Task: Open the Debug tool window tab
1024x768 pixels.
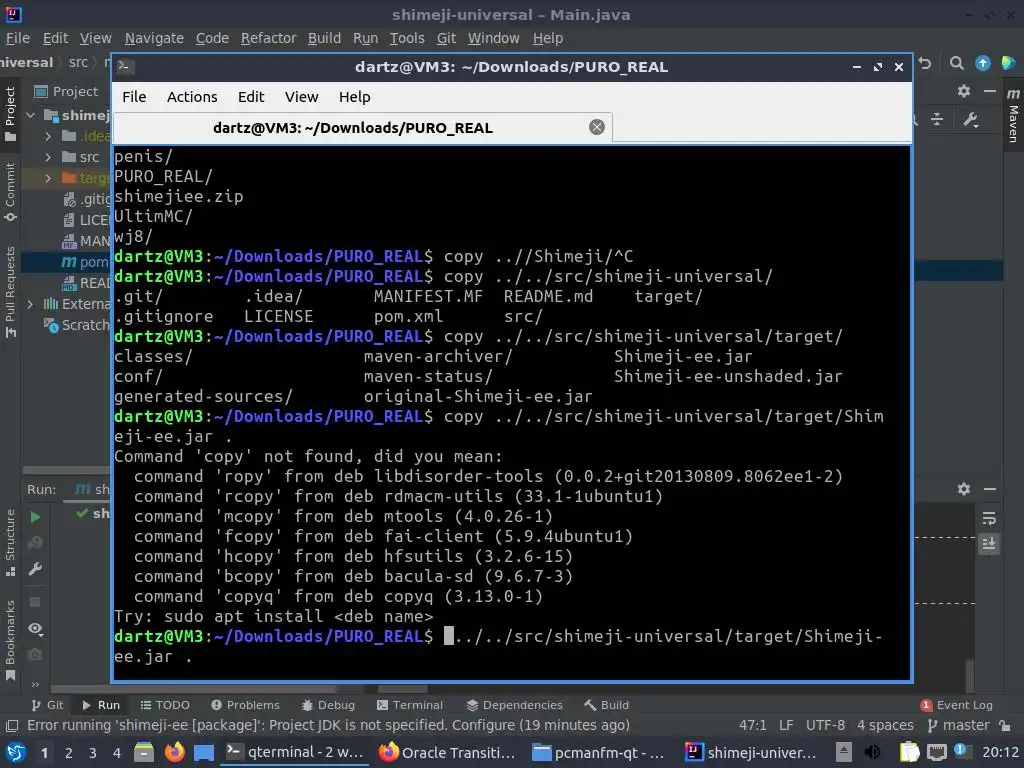Action: point(328,705)
